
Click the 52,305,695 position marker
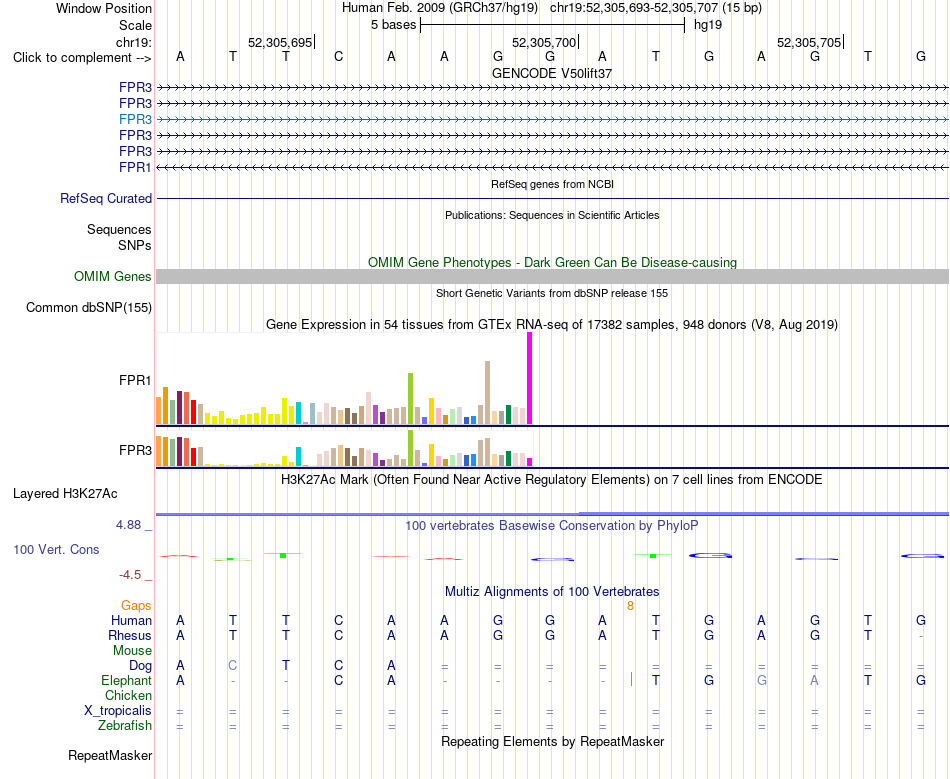[x=280, y=42]
